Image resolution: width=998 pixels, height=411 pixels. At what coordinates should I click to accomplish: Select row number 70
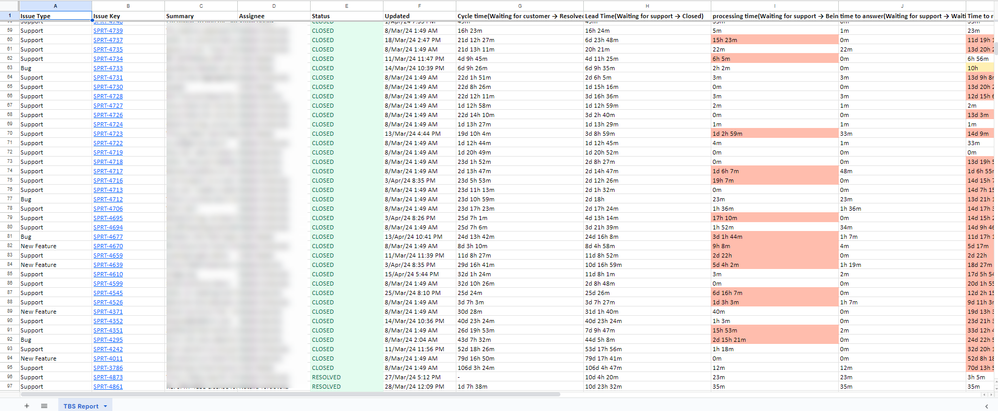pos(10,134)
